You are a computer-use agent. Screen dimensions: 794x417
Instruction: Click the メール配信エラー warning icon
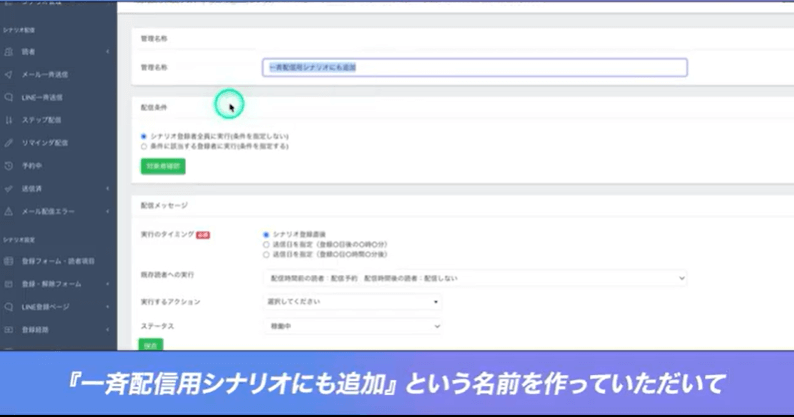pos(9,211)
